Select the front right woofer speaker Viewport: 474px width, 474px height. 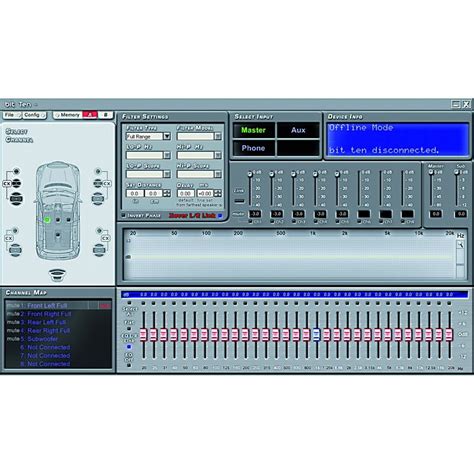[x=98, y=198]
